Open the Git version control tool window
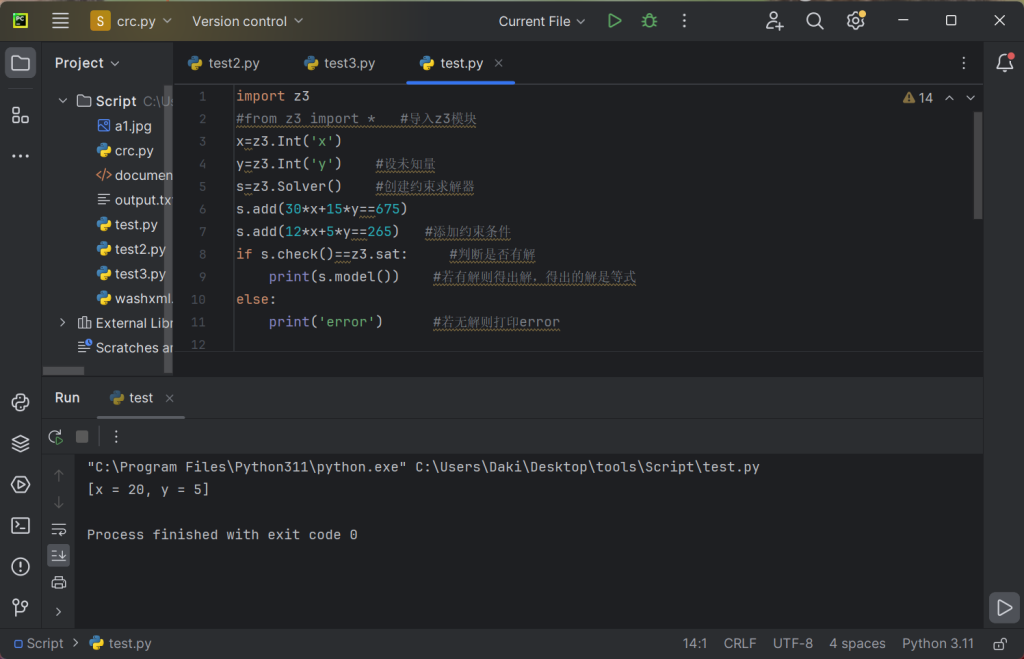The image size is (1024, 659). coord(20,607)
